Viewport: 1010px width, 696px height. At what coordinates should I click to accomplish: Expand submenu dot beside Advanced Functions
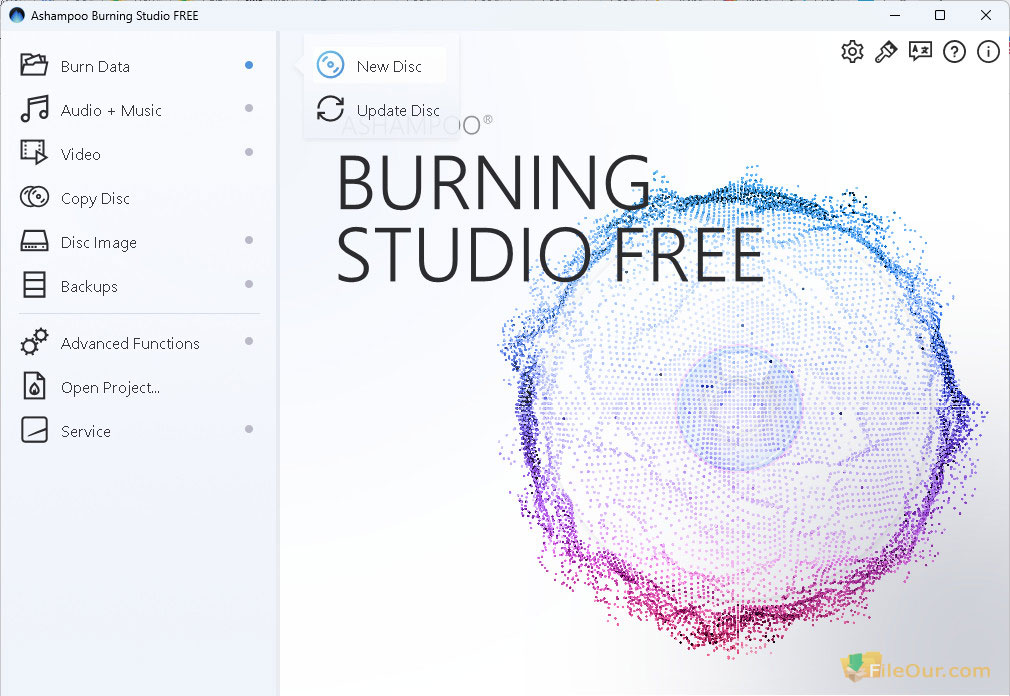[249, 341]
